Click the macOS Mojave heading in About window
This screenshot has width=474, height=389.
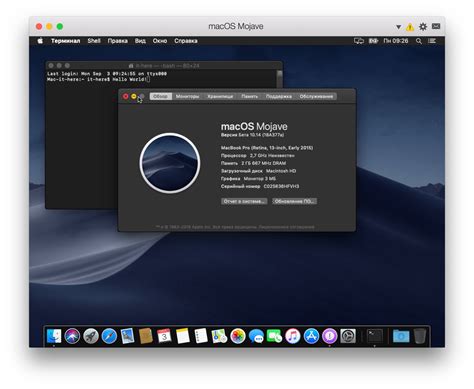point(254,126)
